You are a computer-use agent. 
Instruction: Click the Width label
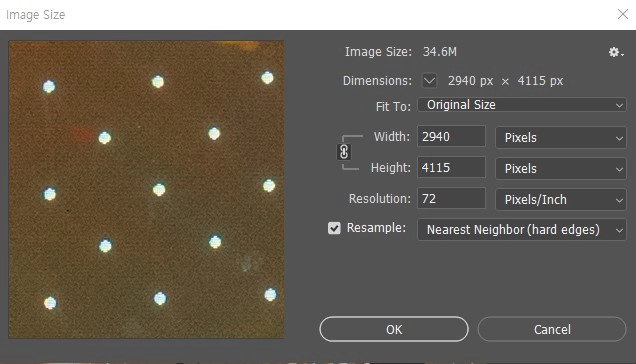pos(392,137)
